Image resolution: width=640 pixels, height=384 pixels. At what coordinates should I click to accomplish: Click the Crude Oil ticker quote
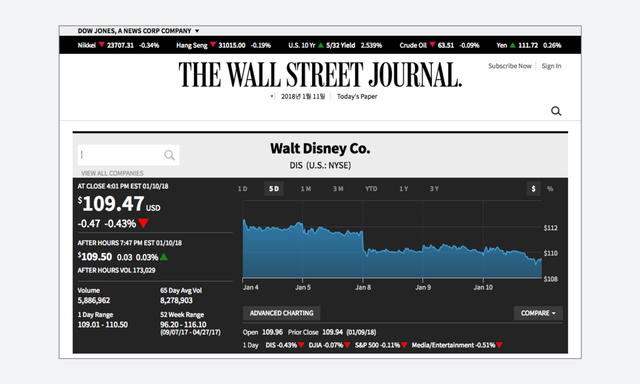439,45
